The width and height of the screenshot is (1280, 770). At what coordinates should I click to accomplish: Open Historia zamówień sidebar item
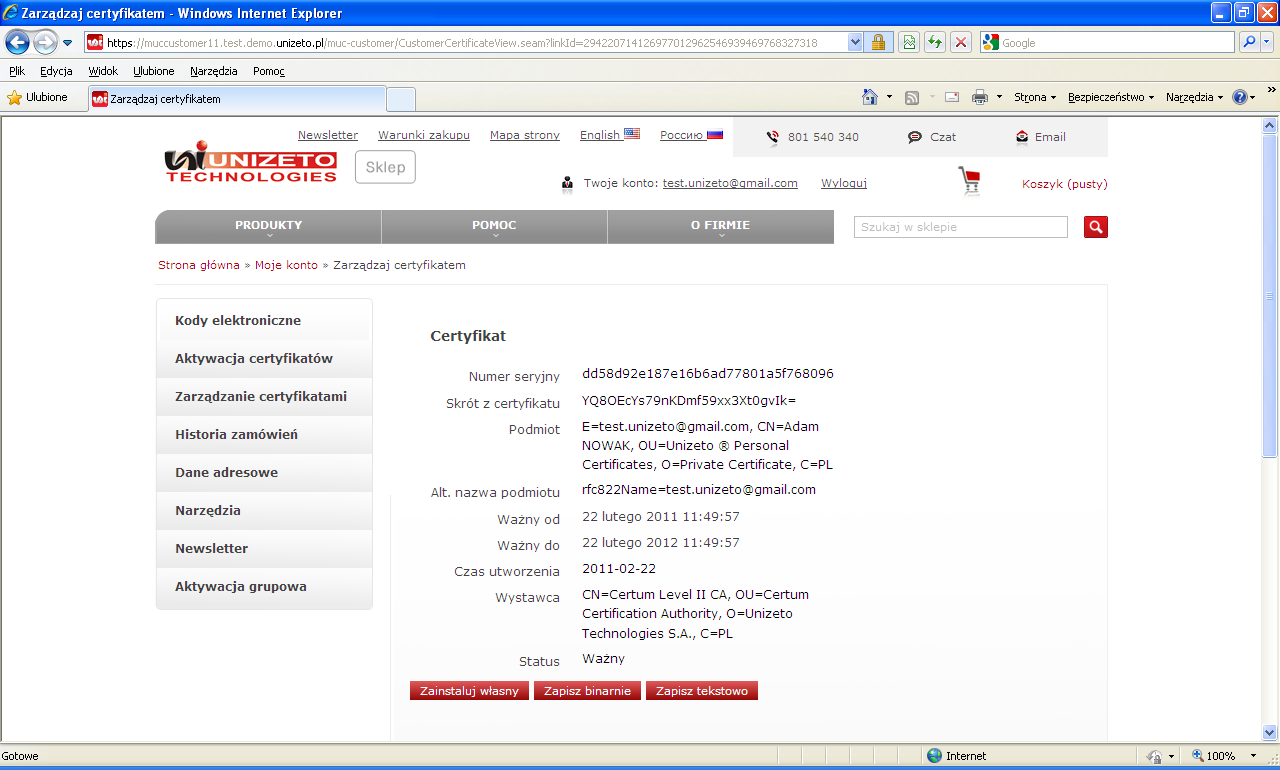pyautogui.click(x=264, y=434)
